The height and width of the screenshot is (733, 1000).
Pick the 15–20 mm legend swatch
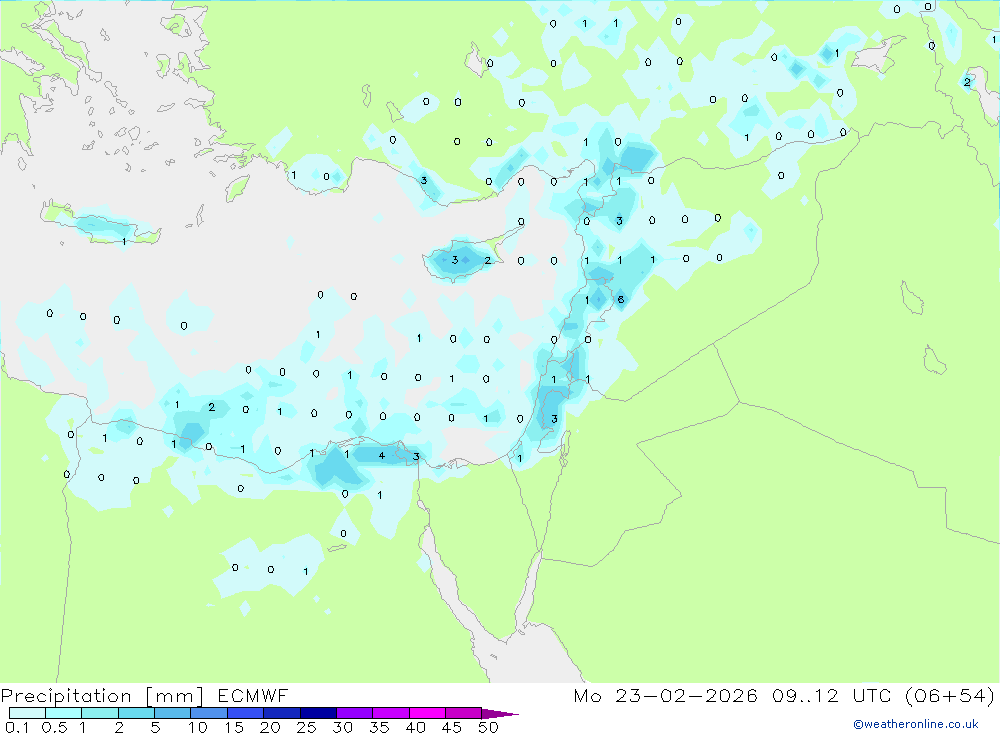click(x=245, y=713)
